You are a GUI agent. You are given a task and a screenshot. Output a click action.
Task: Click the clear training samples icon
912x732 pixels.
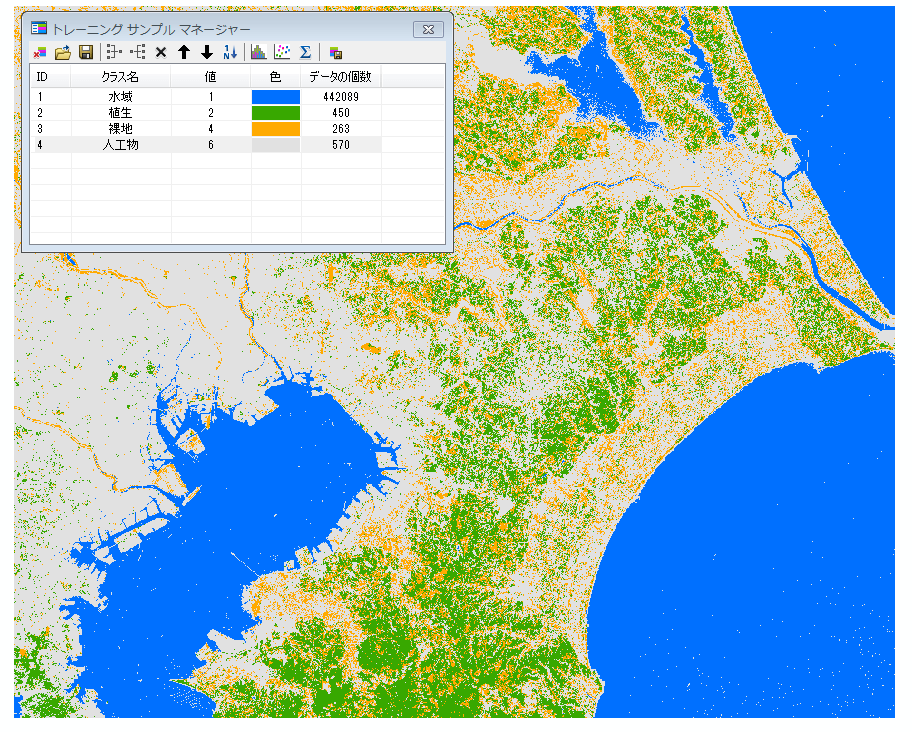[x=40, y=52]
